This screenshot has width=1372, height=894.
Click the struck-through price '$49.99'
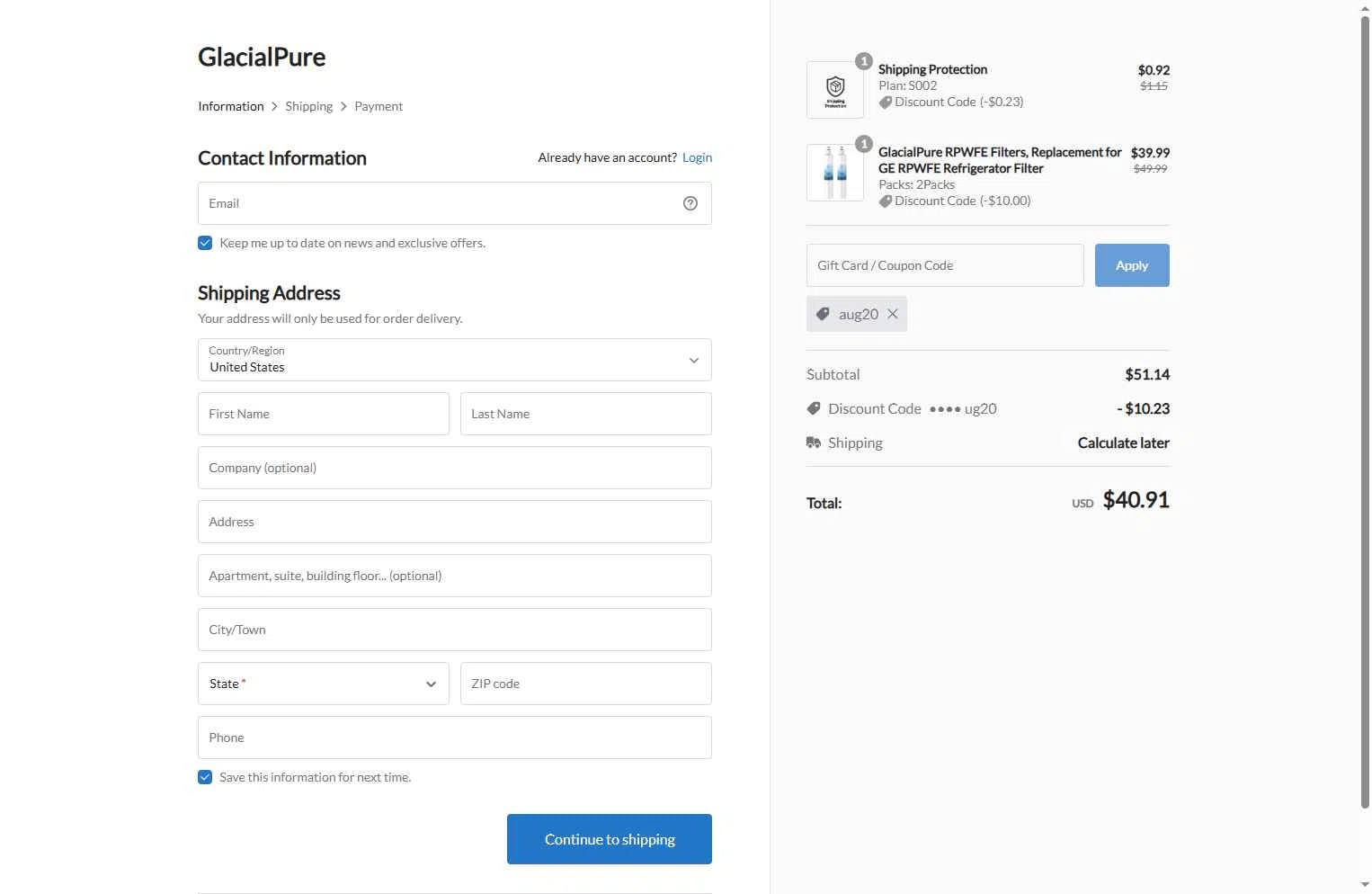pyautogui.click(x=1151, y=168)
